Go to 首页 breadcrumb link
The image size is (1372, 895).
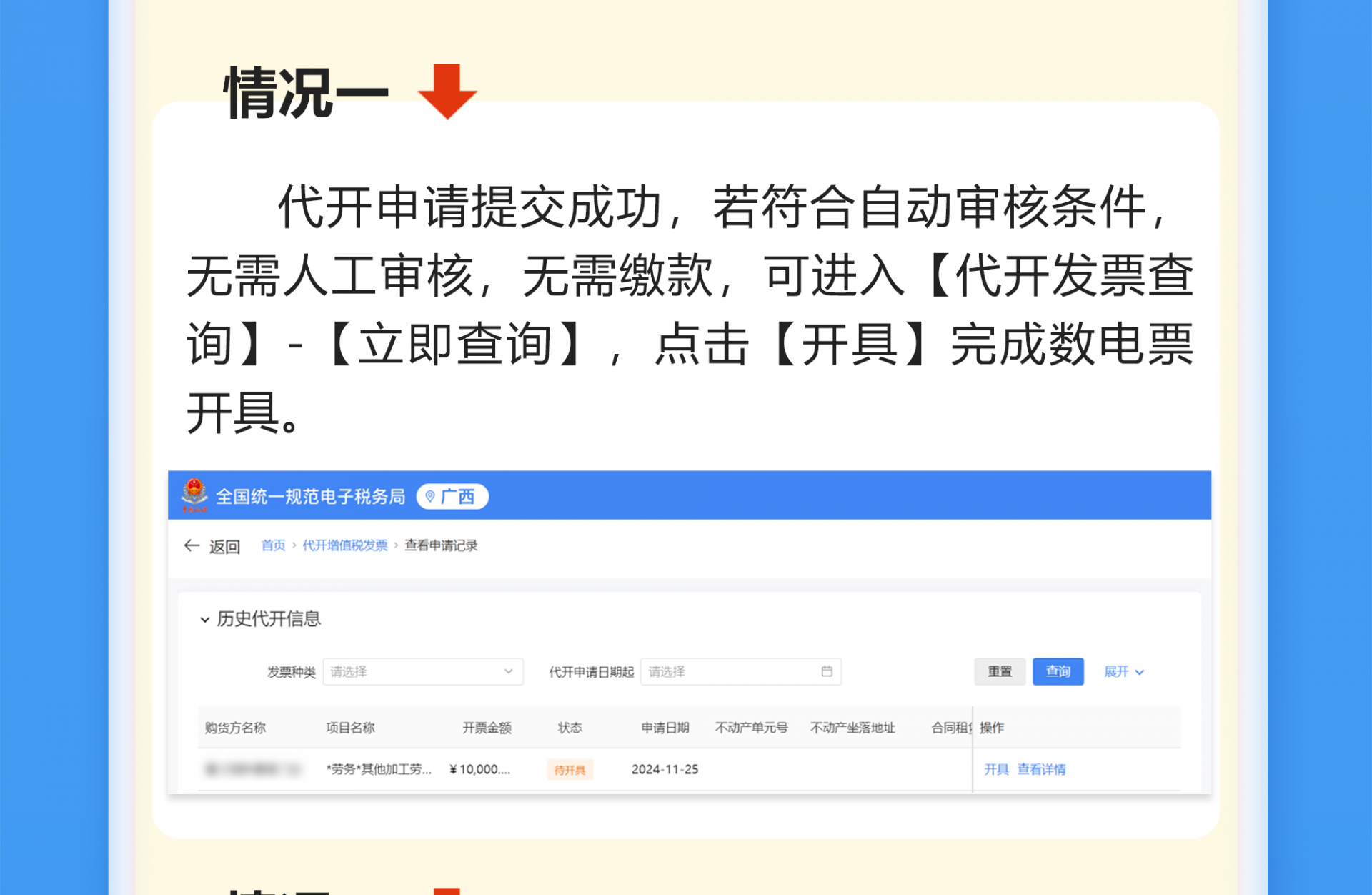click(273, 545)
